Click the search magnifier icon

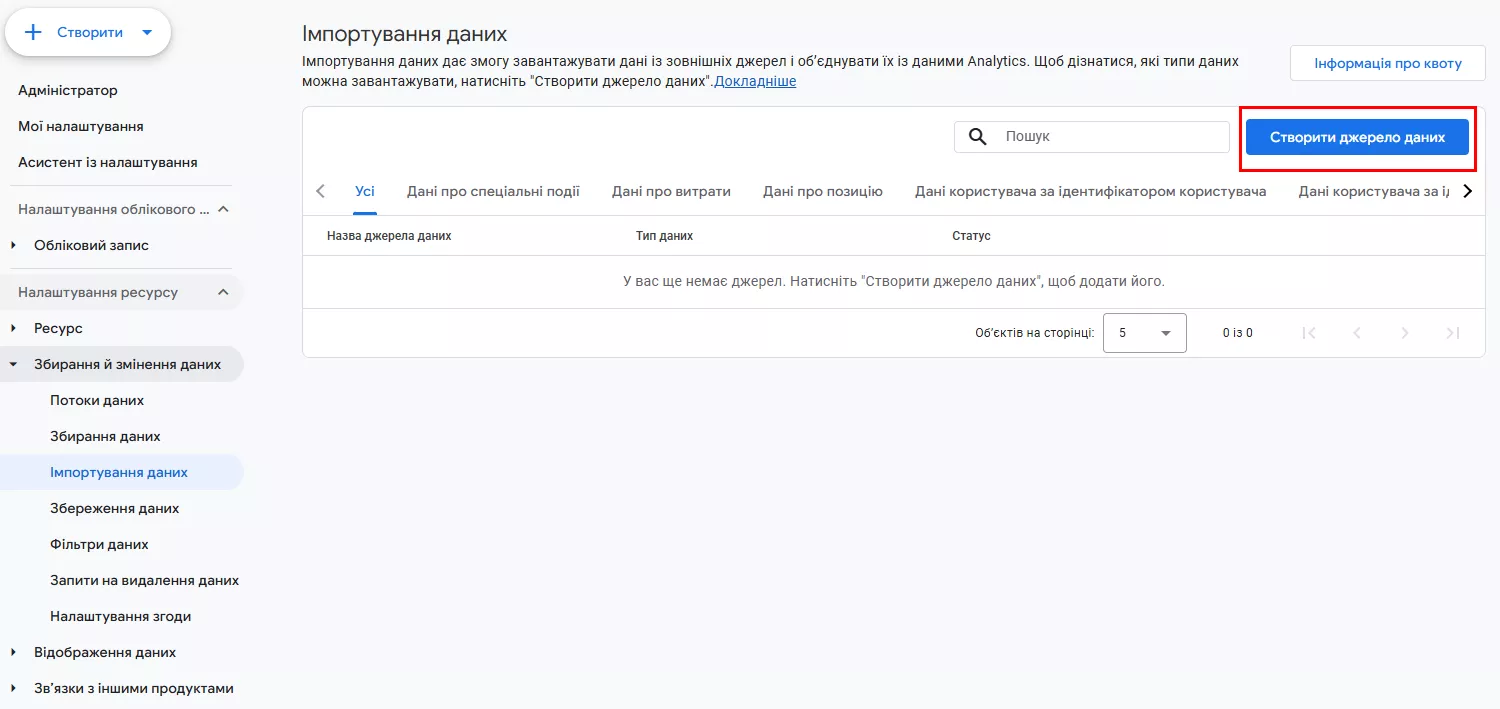[979, 137]
